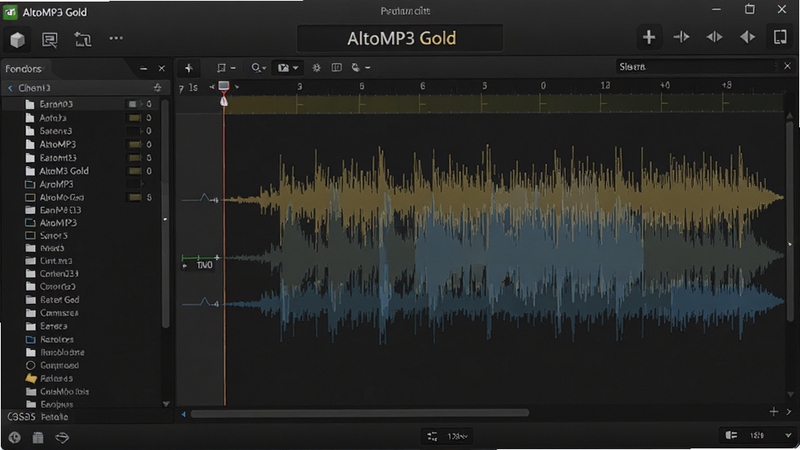Click the split-at-cursor icon with vertical line
This screenshot has height=450, width=800.
[x=682, y=37]
